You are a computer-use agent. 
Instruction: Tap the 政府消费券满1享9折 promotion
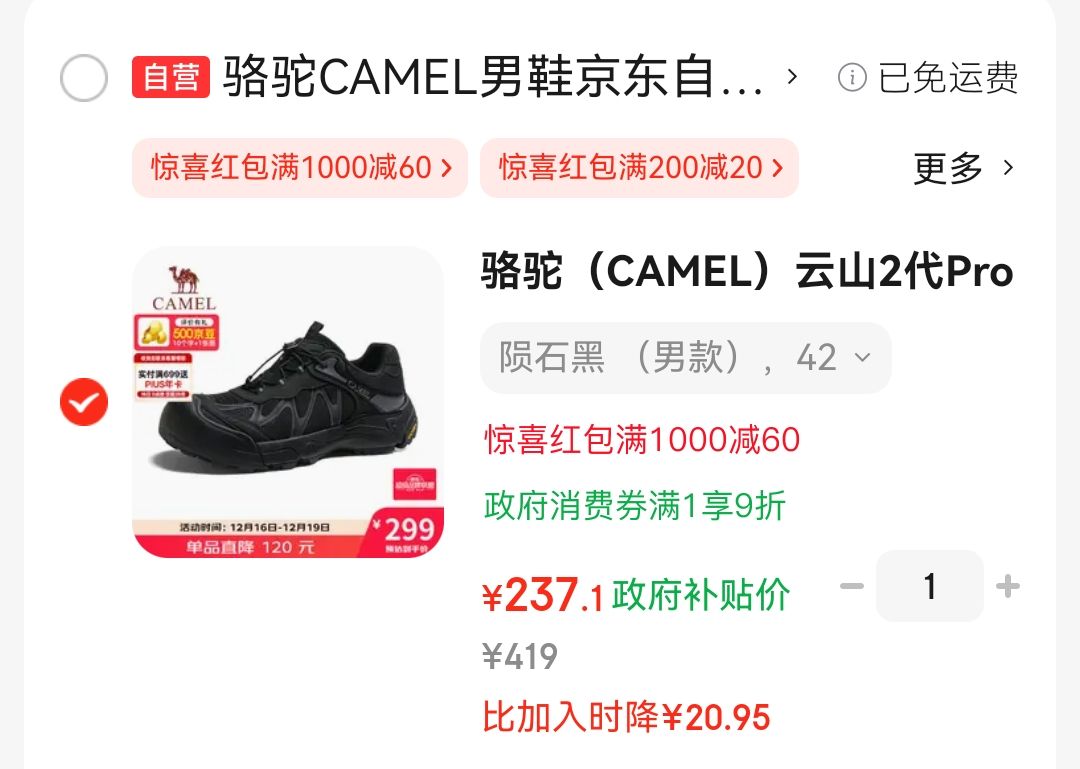(x=634, y=506)
